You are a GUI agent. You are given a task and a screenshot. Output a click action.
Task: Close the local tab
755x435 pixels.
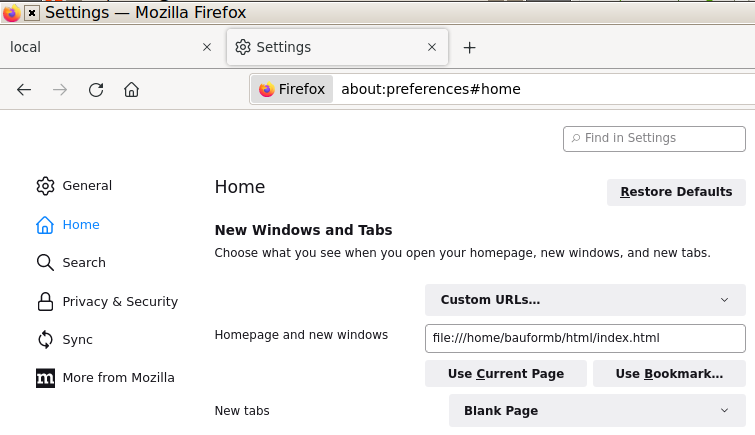(x=207, y=47)
